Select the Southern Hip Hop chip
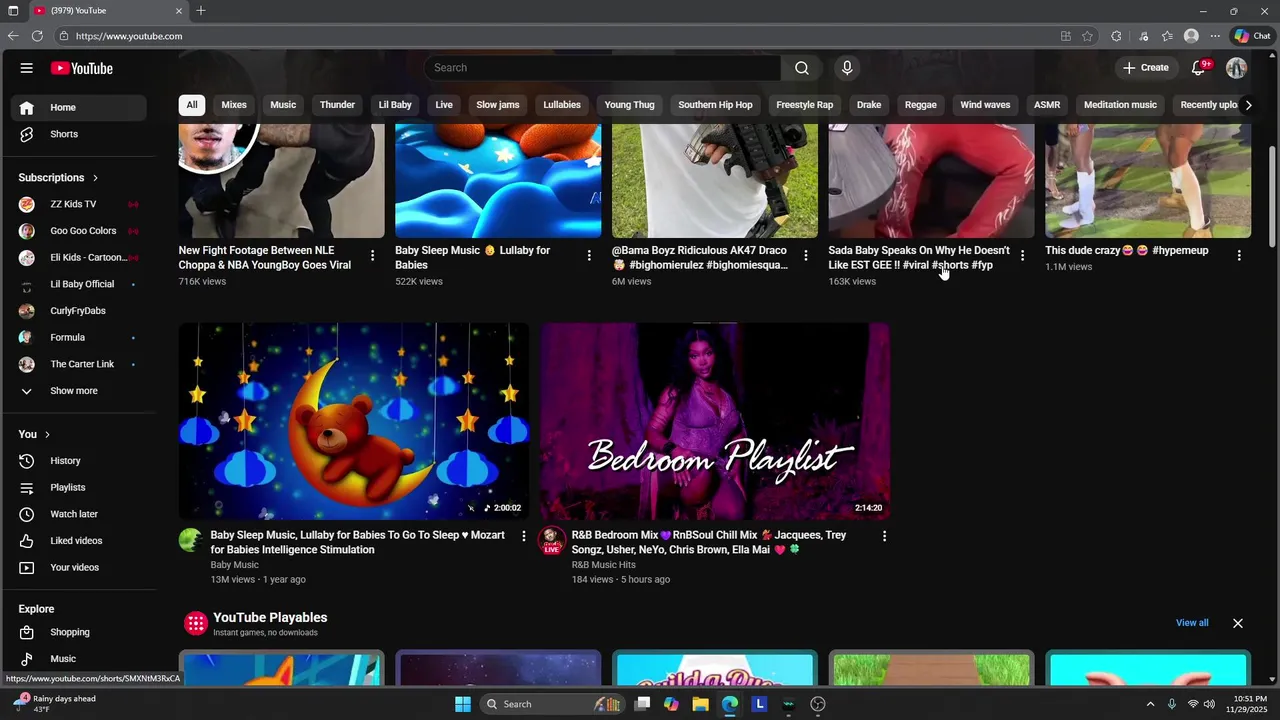Viewport: 1280px width, 720px height. pos(715,105)
